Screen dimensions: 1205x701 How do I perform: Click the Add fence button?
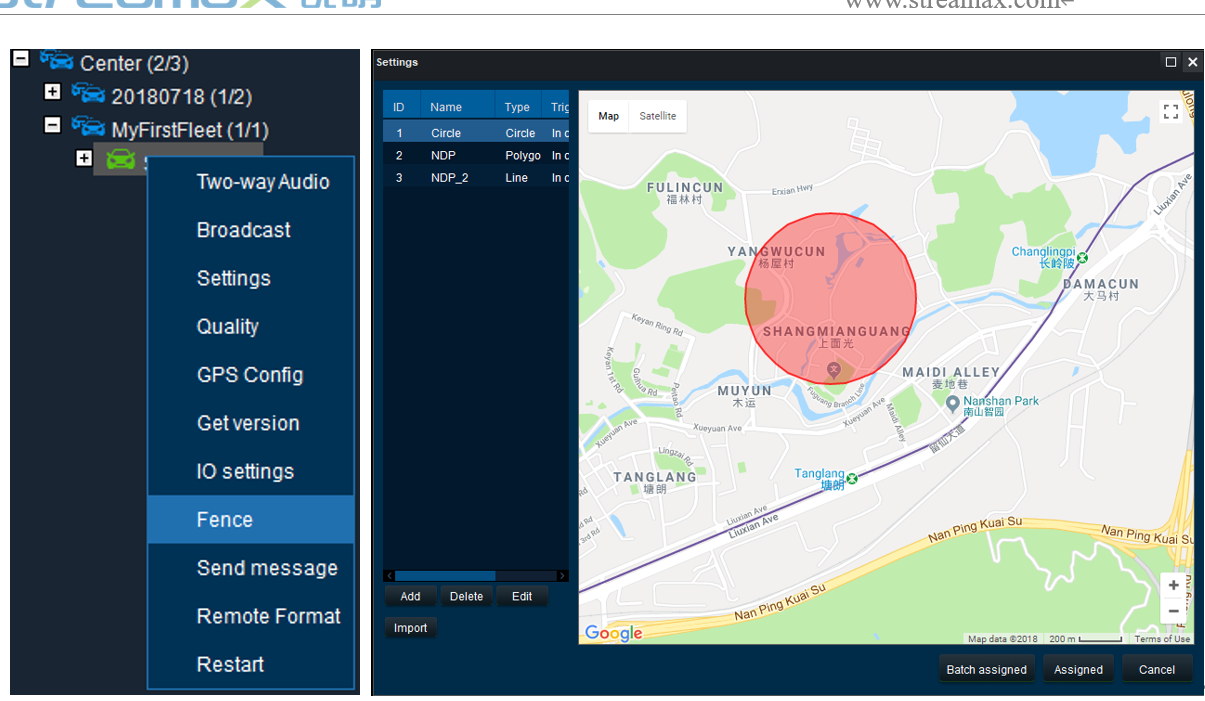click(x=410, y=596)
